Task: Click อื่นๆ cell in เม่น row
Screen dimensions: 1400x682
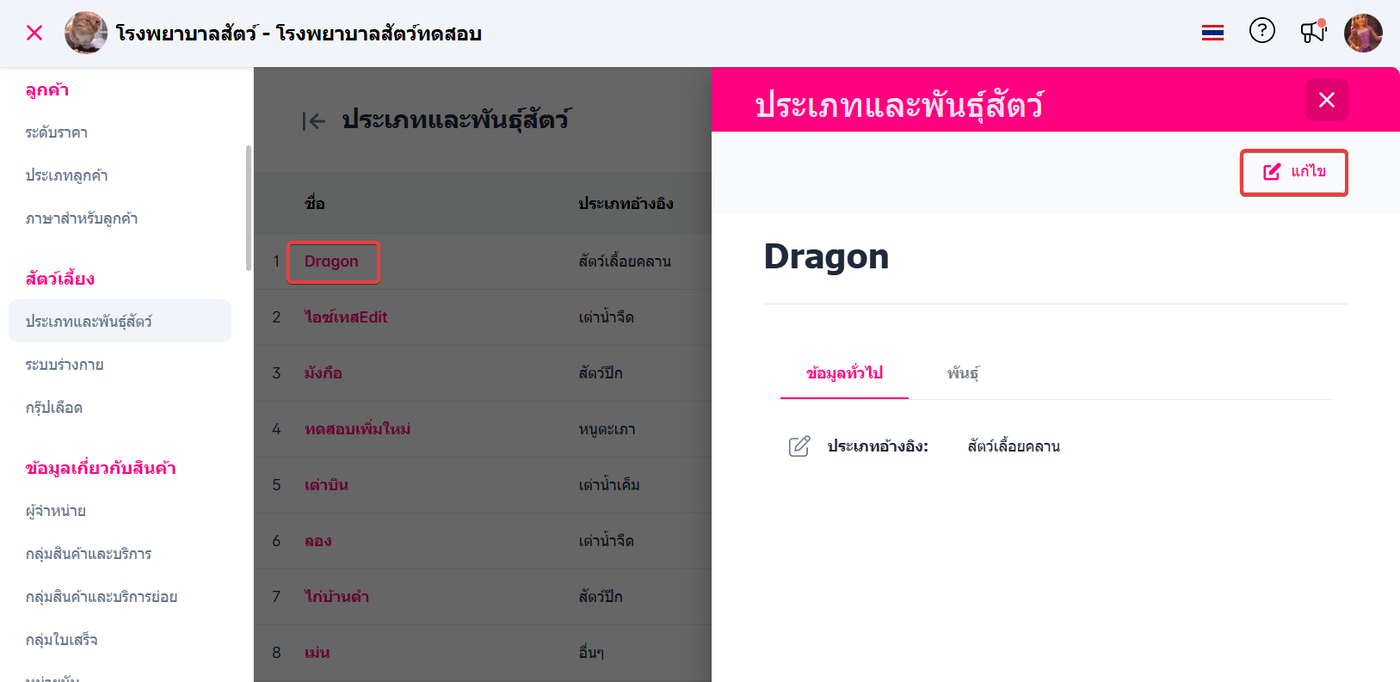Action: tap(592, 653)
